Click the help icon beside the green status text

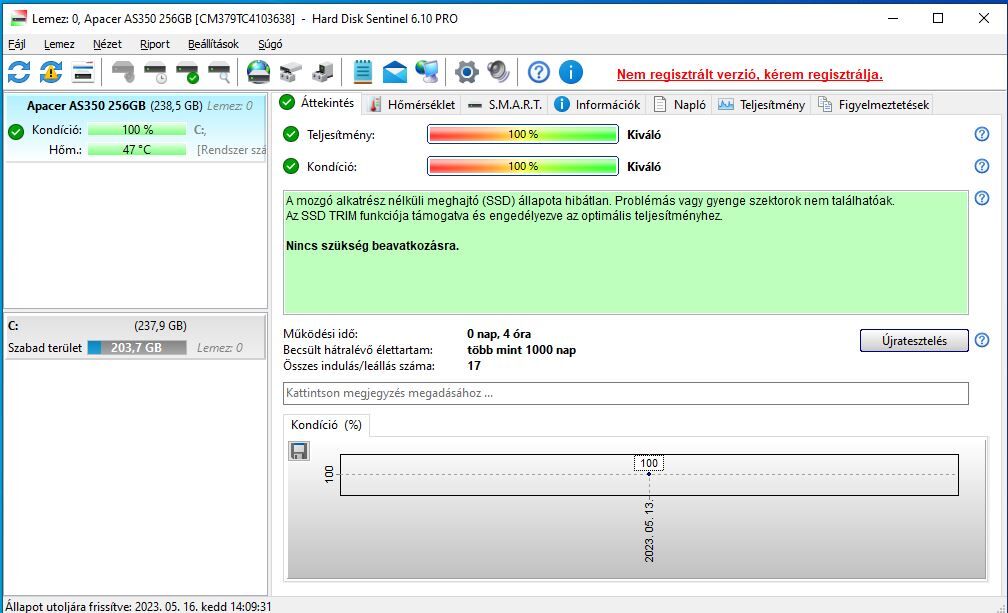[x=982, y=198]
